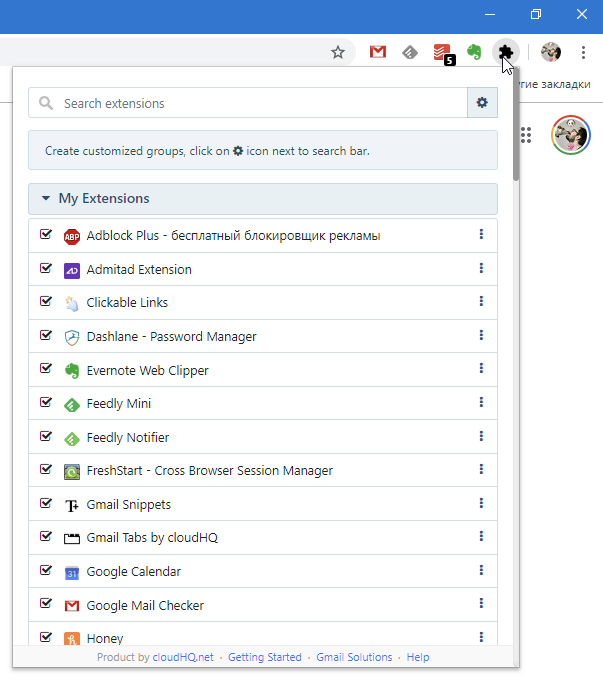Open options menu for Feedly Notifier
The width and height of the screenshot is (603, 684).
pyautogui.click(x=481, y=436)
